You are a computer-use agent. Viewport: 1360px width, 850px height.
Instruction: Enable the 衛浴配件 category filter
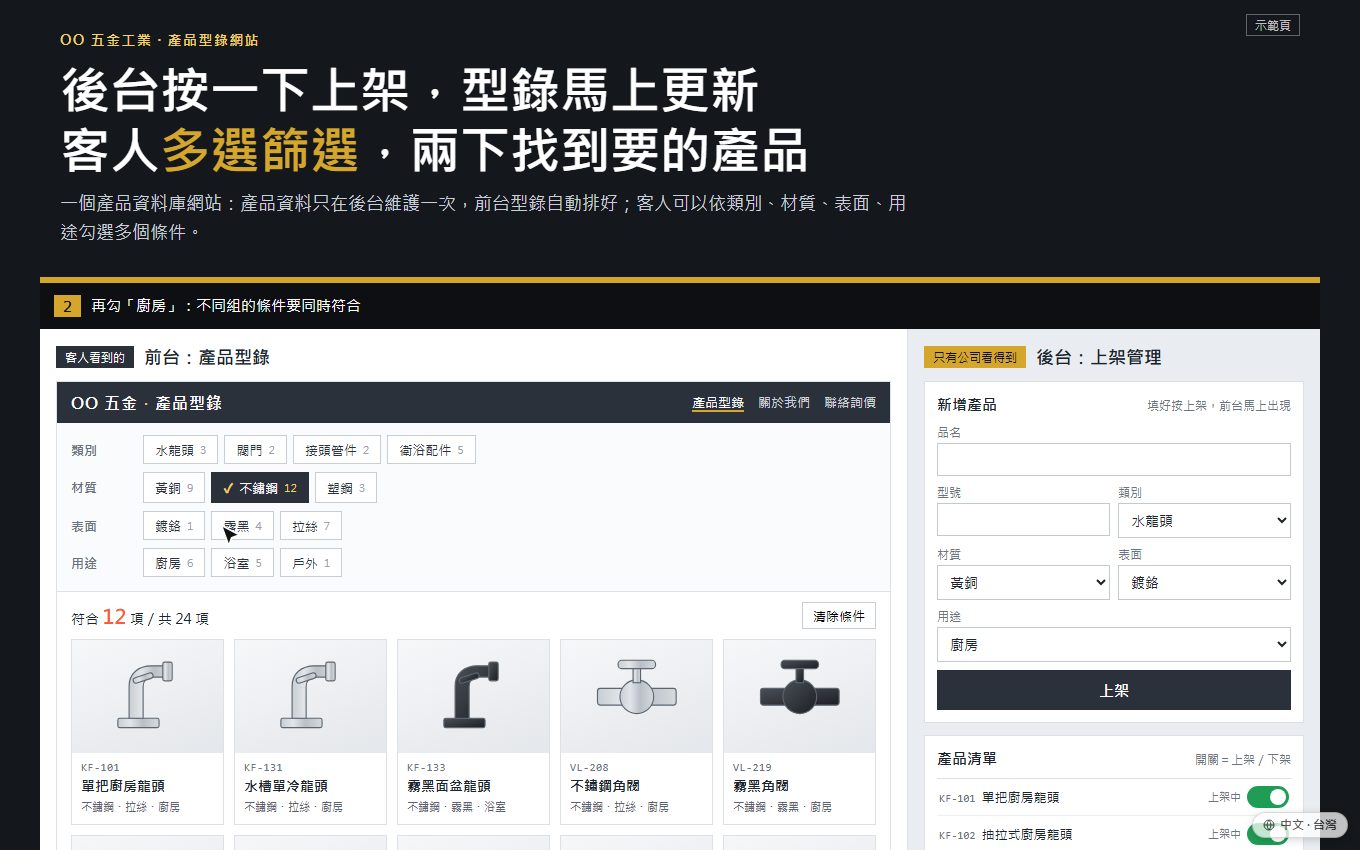click(x=431, y=450)
